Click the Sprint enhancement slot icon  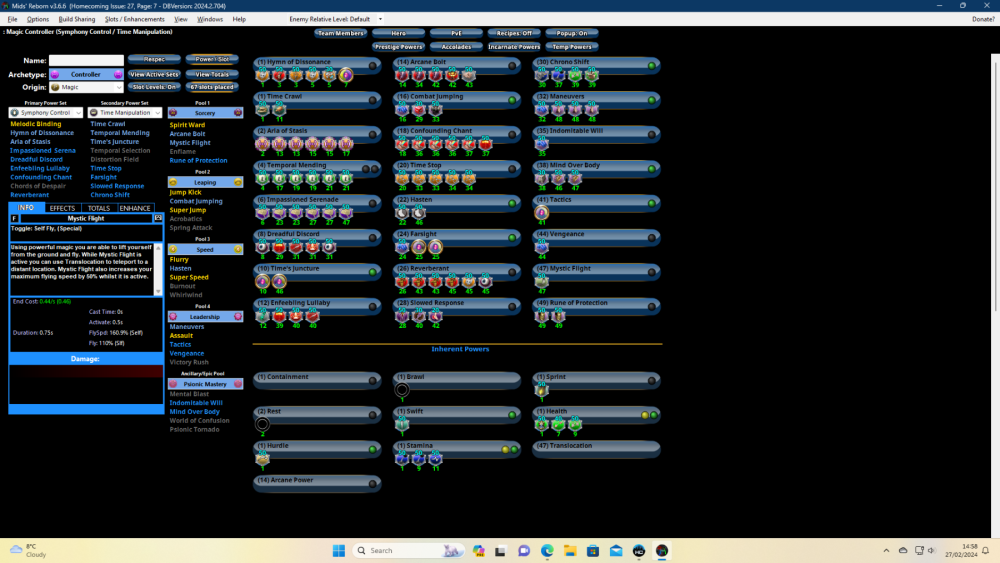click(541, 390)
